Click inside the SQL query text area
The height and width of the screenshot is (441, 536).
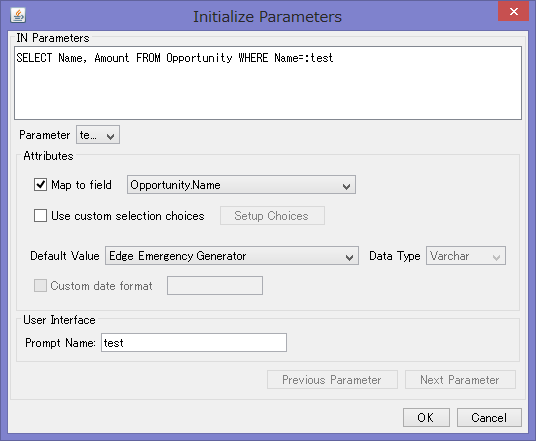point(268,83)
